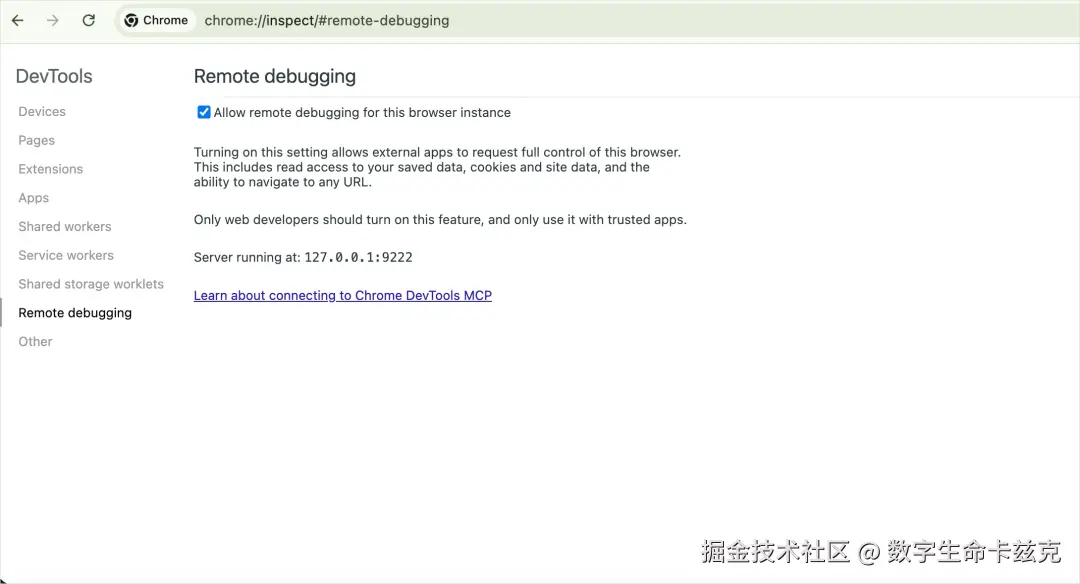This screenshot has height=584, width=1080.
Task: Open "Learn about connecting to Chrome DevTools MCP"
Action: tap(342, 295)
